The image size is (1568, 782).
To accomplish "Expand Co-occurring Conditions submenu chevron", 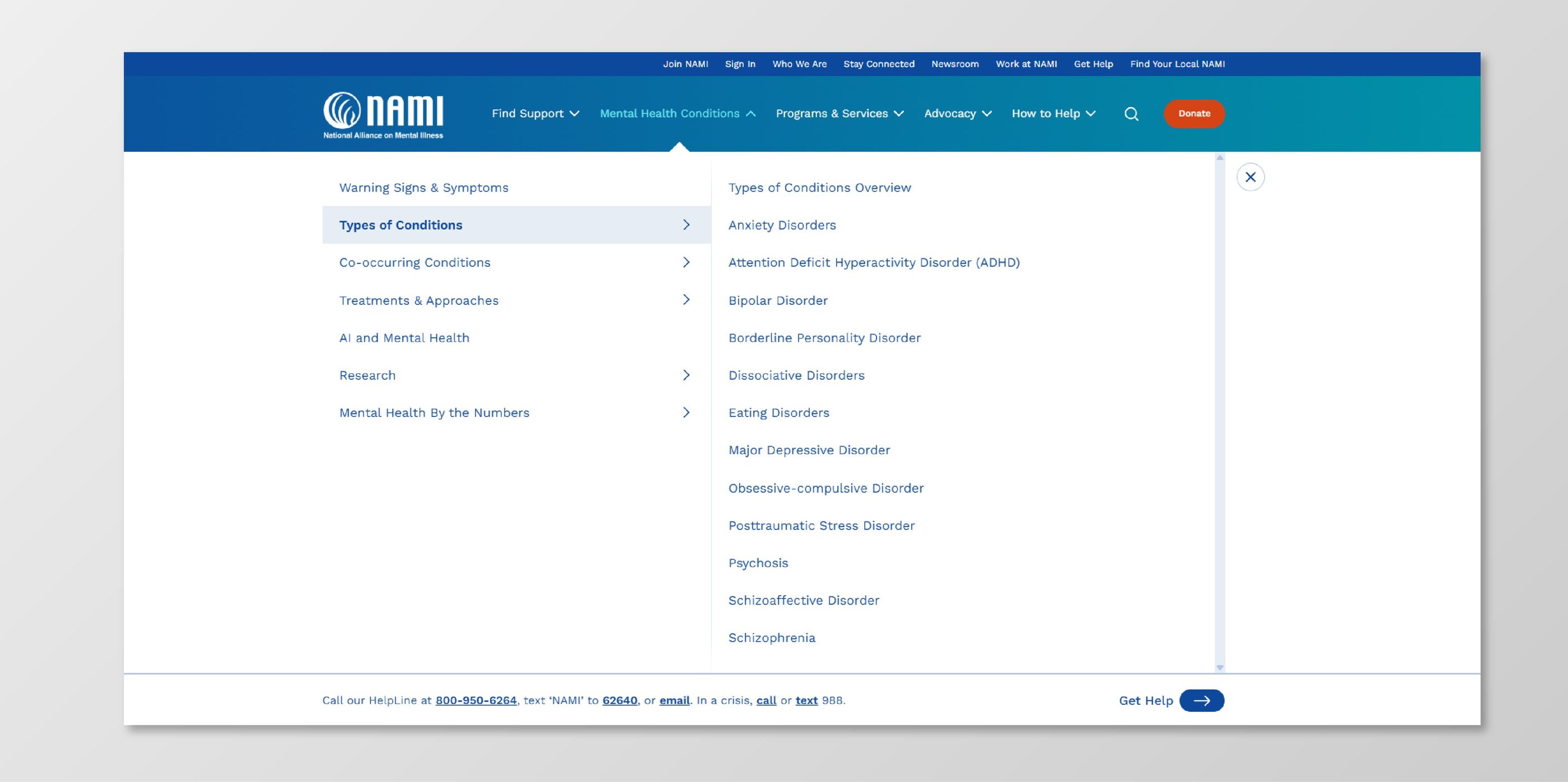I will pos(686,263).
